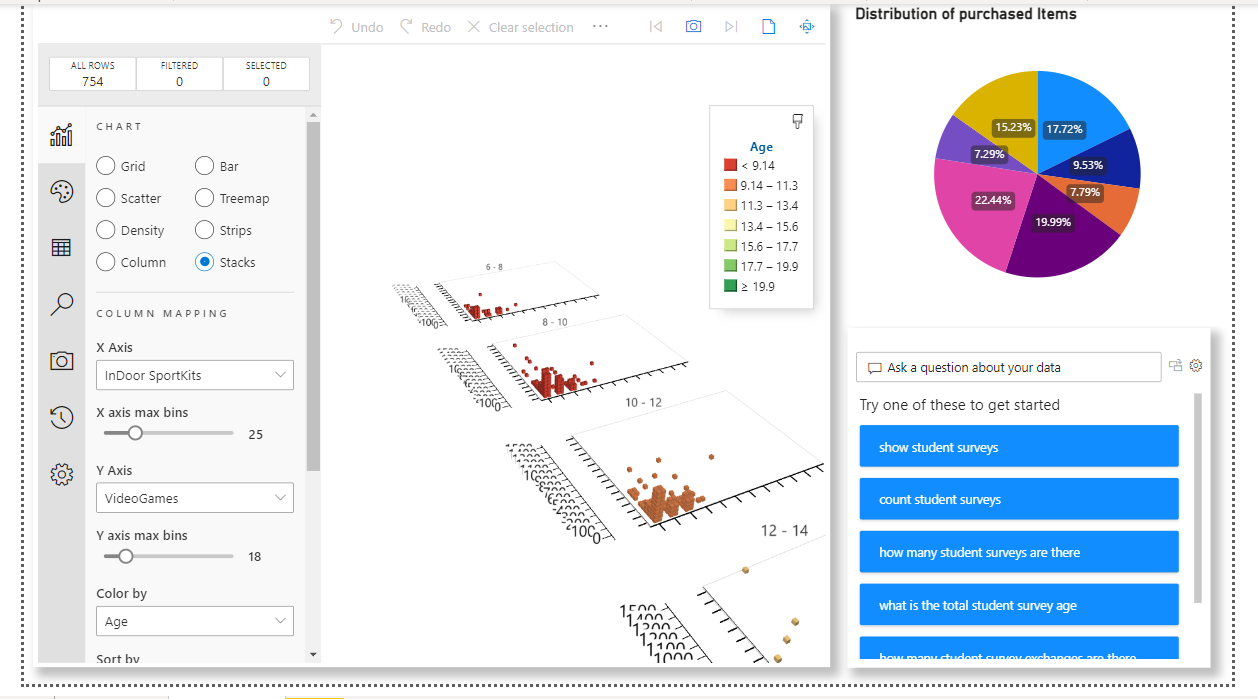The width and height of the screenshot is (1258, 699).
Task: Run the suggested query show student surveys
Action: [x=1018, y=446]
